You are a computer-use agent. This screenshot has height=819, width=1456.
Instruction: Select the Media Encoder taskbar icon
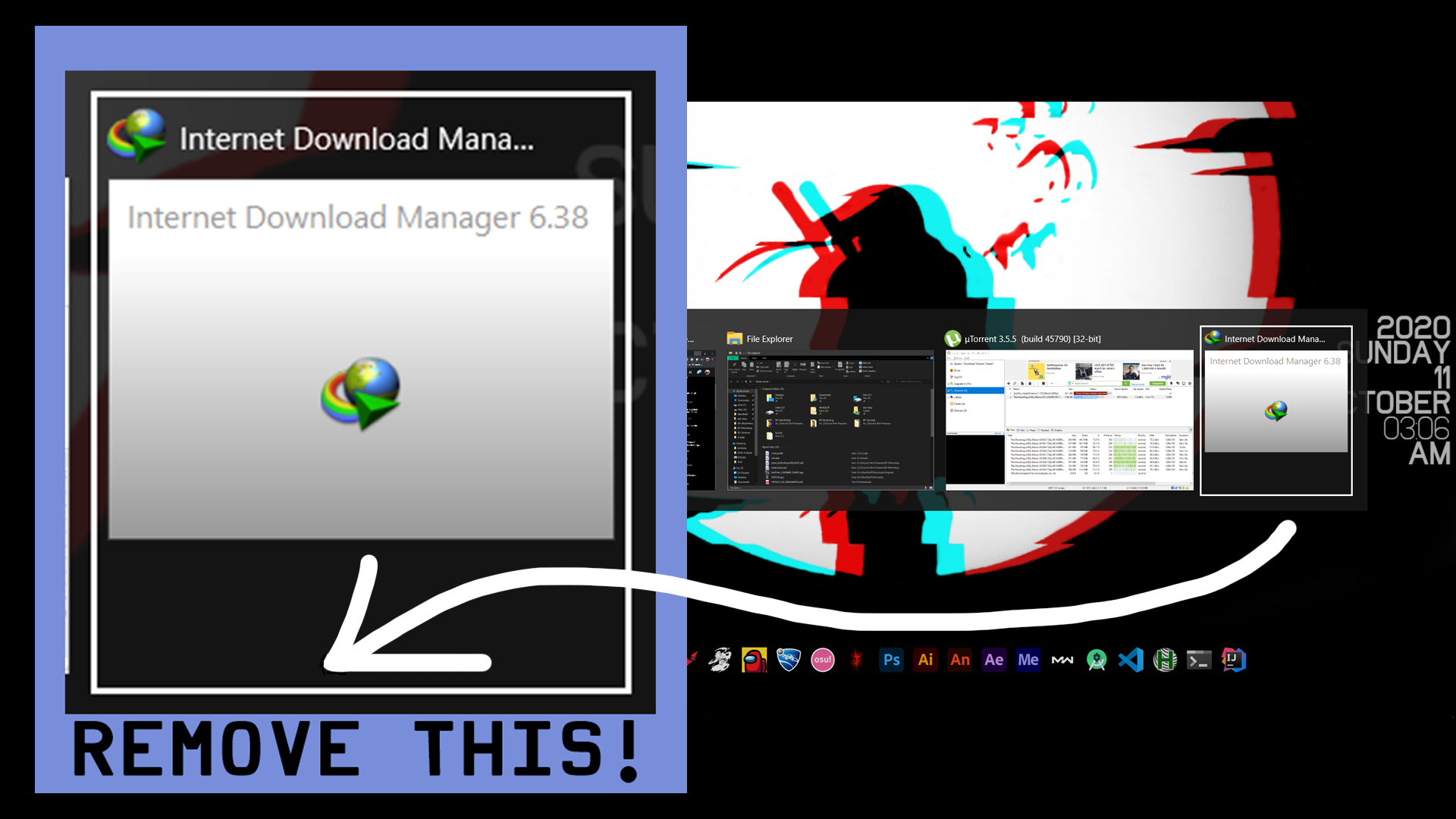pos(1028,660)
